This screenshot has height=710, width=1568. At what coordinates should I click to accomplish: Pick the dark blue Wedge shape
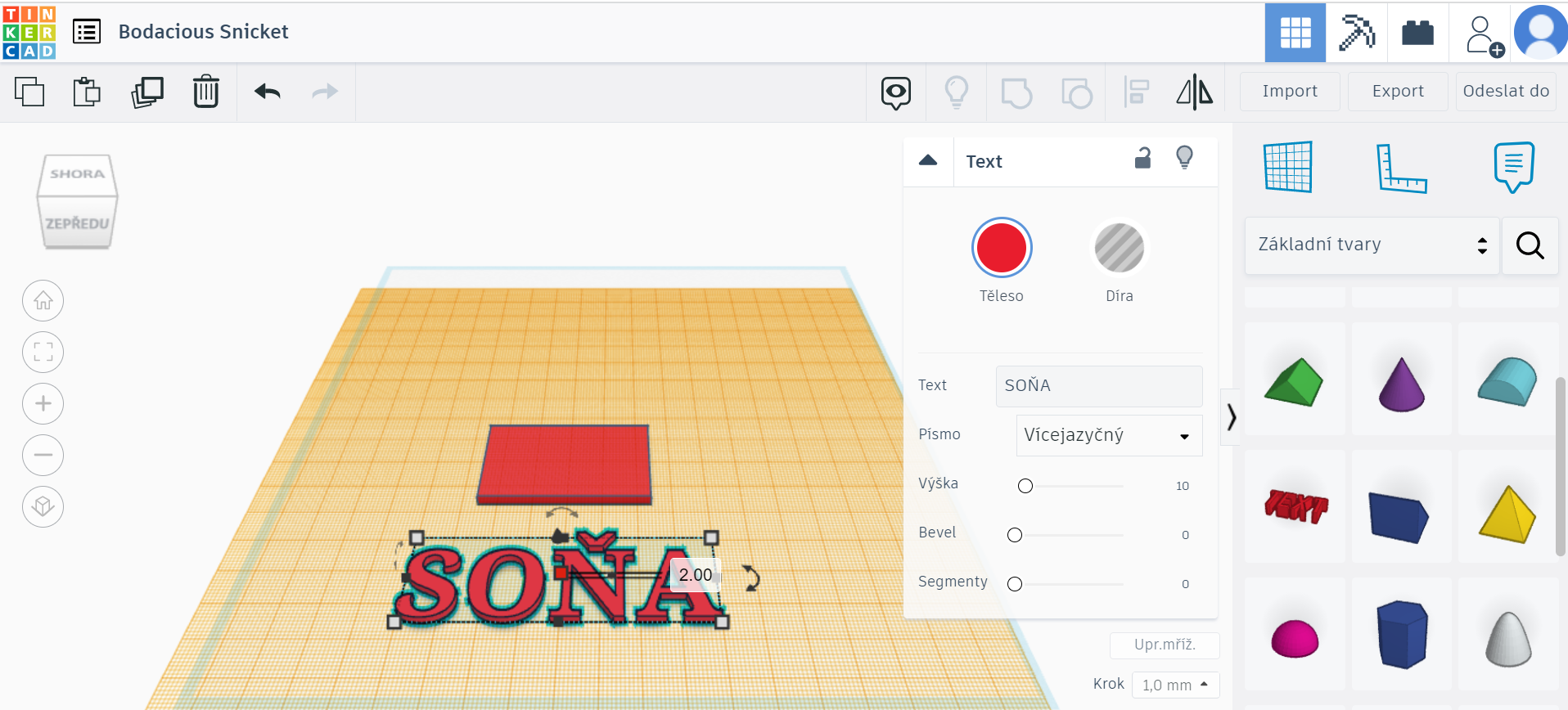tap(1402, 506)
